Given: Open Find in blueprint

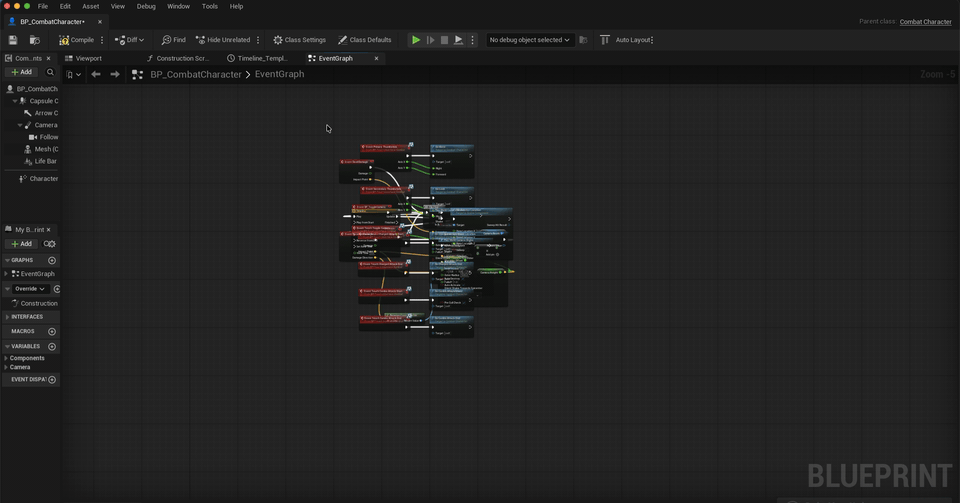Looking at the screenshot, I should coord(173,40).
